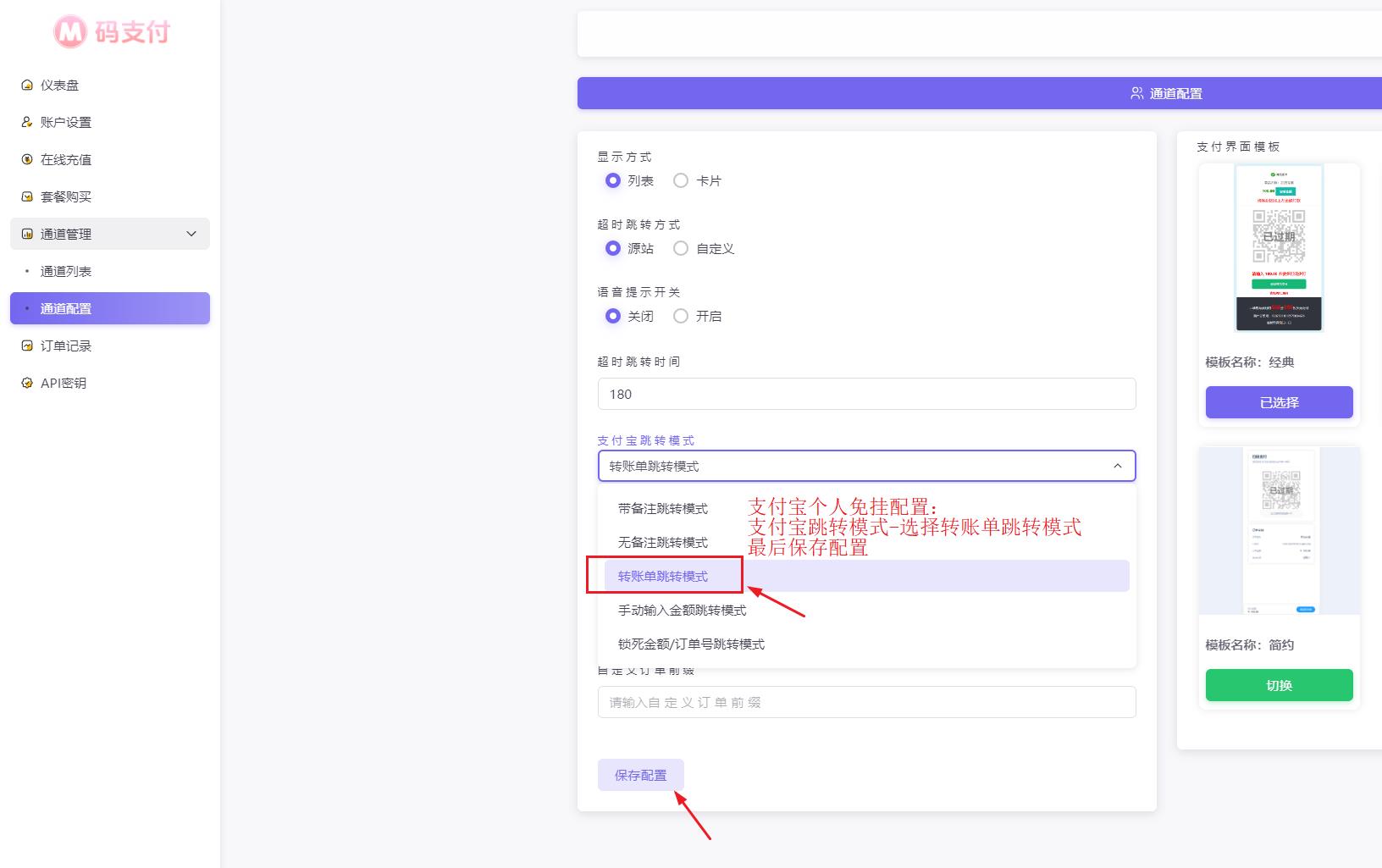Click the 保存配置 button
This screenshot has width=1382, height=868.
(x=640, y=775)
